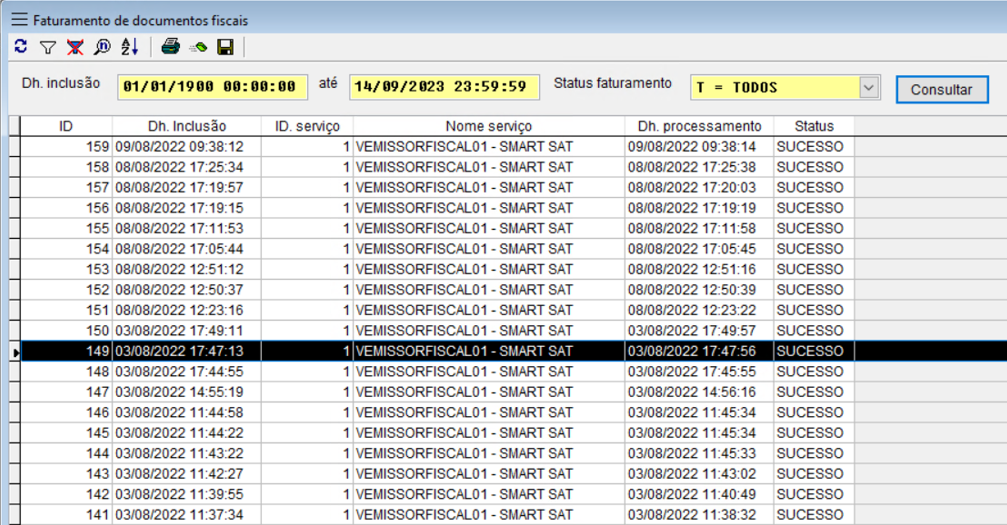This screenshot has height=525, width=1007.
Task: Expand the Status faturamento dropdown
Action: coord(868,88)
